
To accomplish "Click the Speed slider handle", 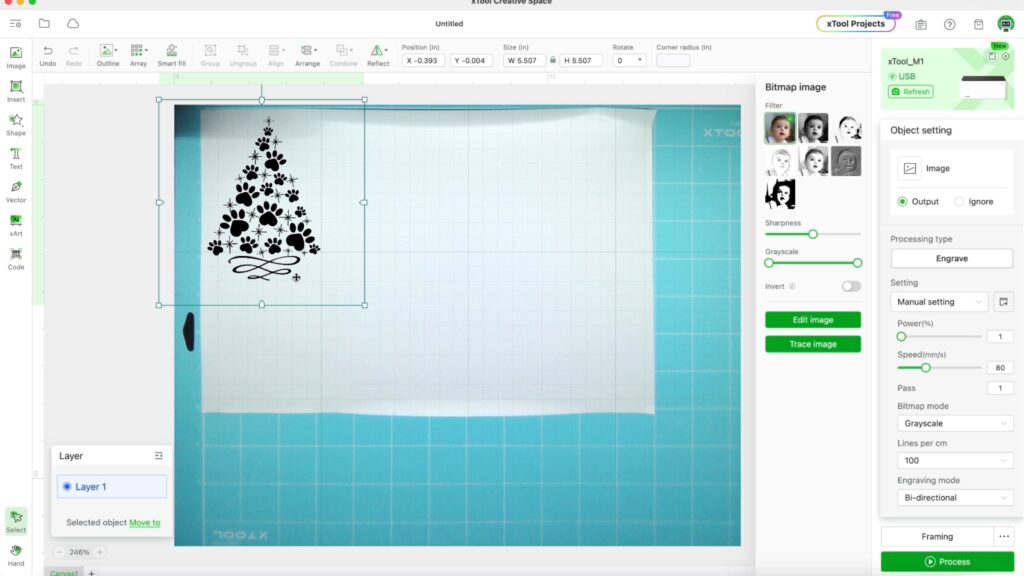I will (925, 368).
